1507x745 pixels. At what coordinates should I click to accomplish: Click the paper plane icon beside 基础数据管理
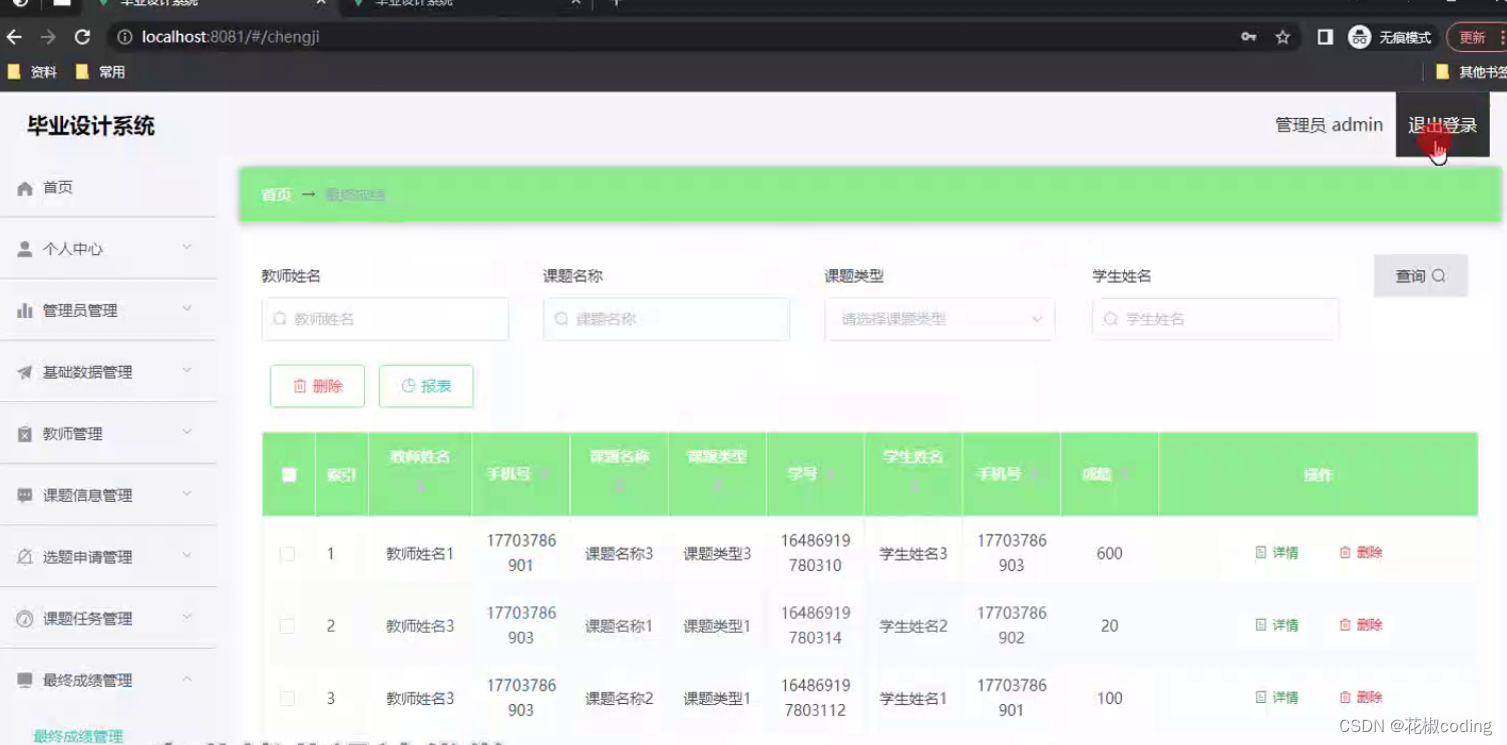pos(24,371)
